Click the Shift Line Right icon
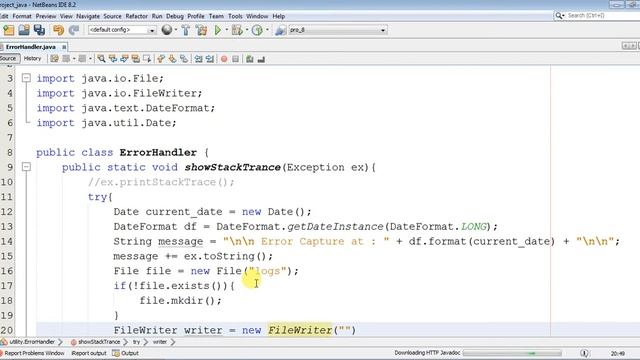Viewport: 640px width, 360px height. coord(210,59)
